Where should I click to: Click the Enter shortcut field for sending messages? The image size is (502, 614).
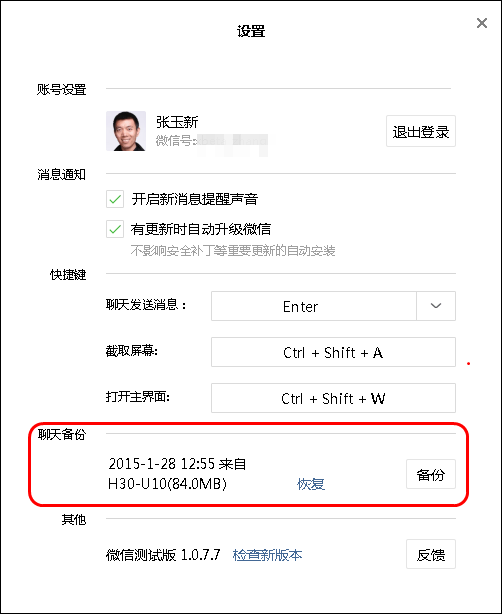click(314, 306)
